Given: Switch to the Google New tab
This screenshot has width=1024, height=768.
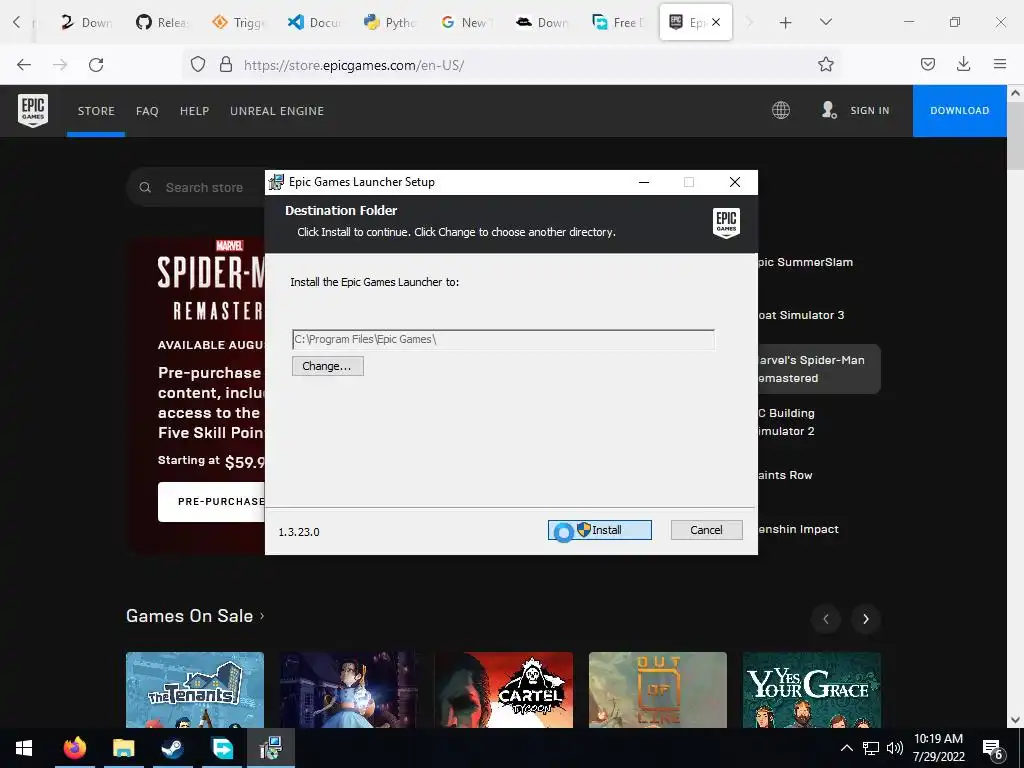Looking at the screenshot, I should 468,23.
